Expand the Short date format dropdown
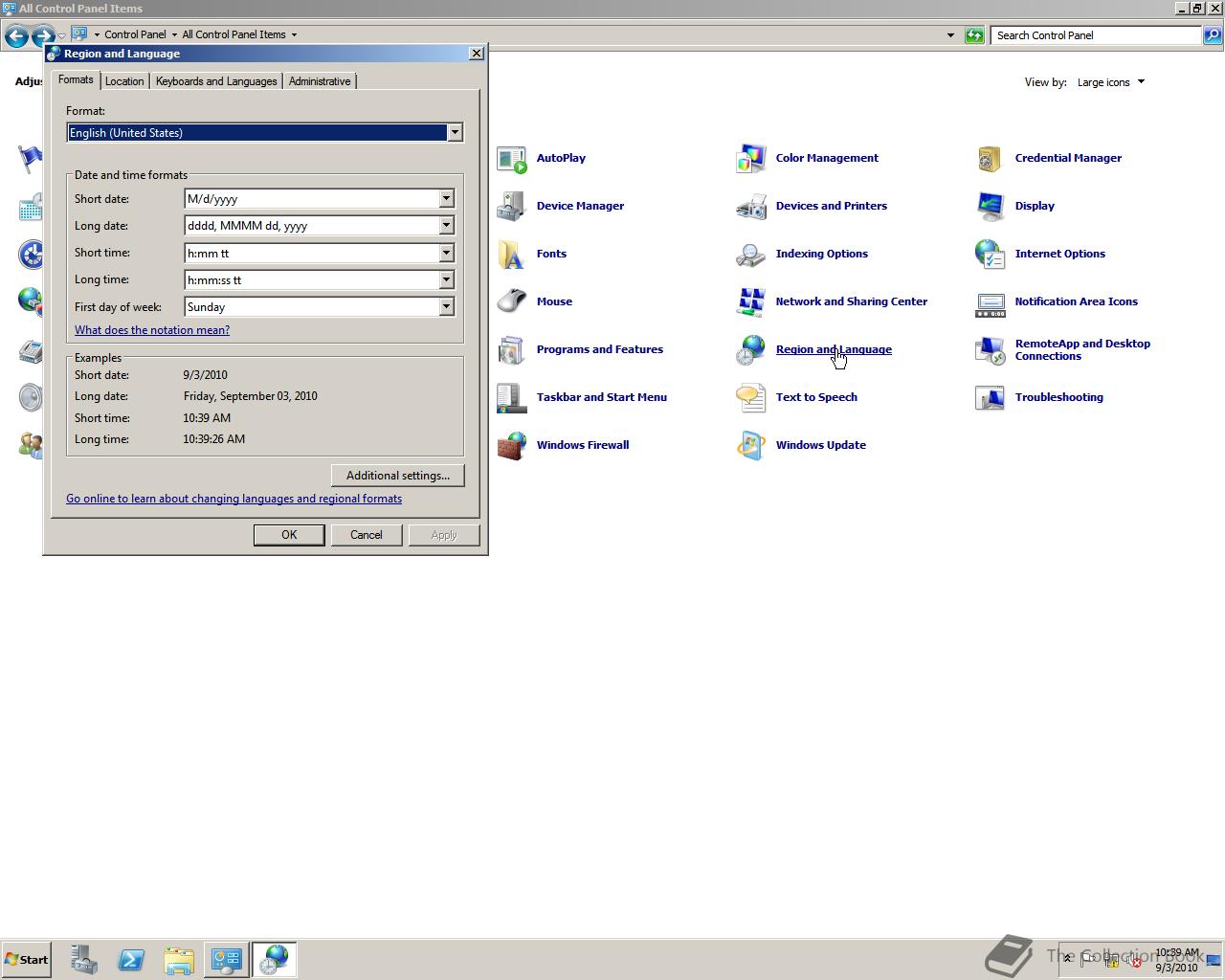Viewport: 1225px width, 980px height. 446,199
